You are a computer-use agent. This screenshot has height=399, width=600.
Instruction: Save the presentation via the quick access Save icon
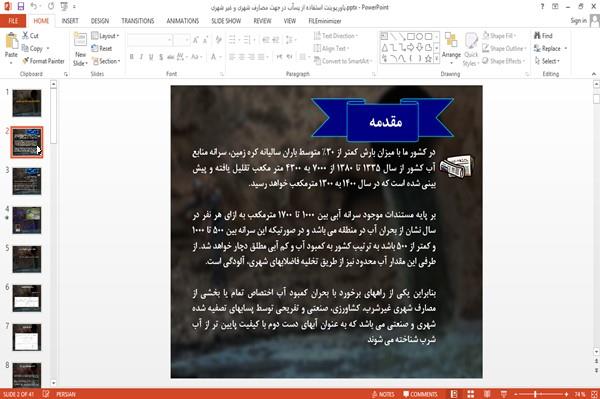[21, 7]
